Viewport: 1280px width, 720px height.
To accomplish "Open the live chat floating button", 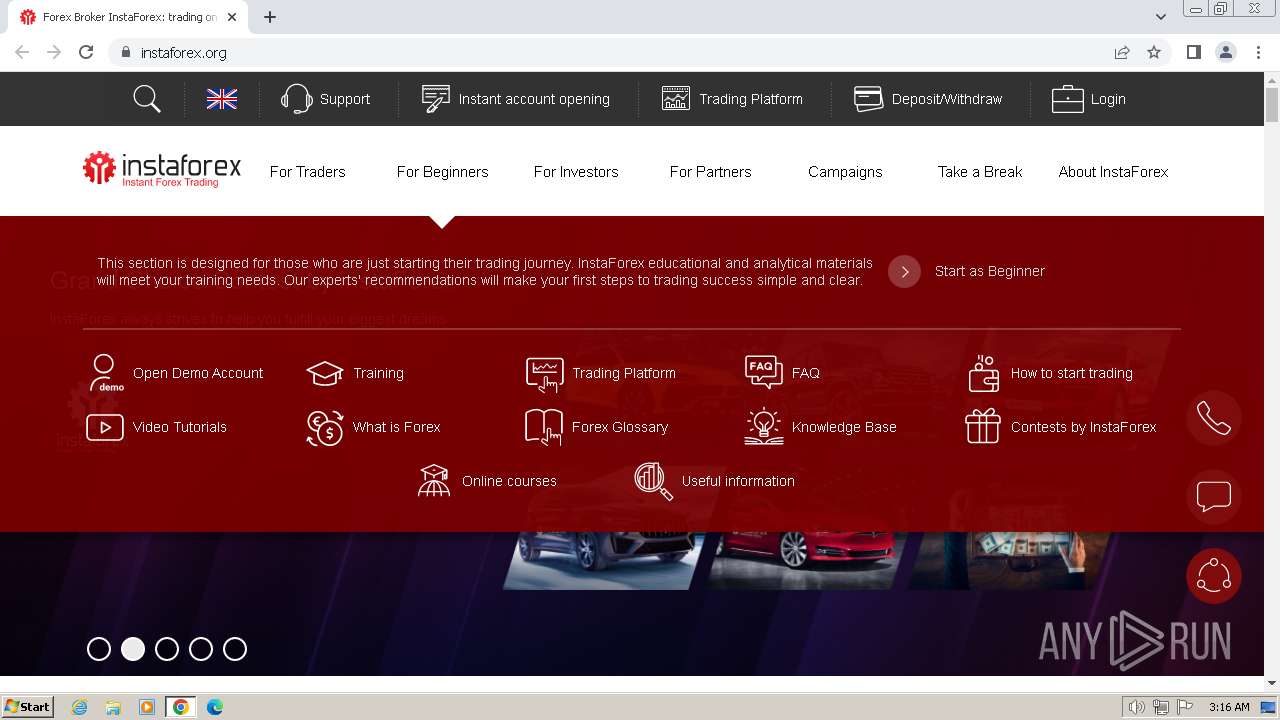I will coord(1214,497).
